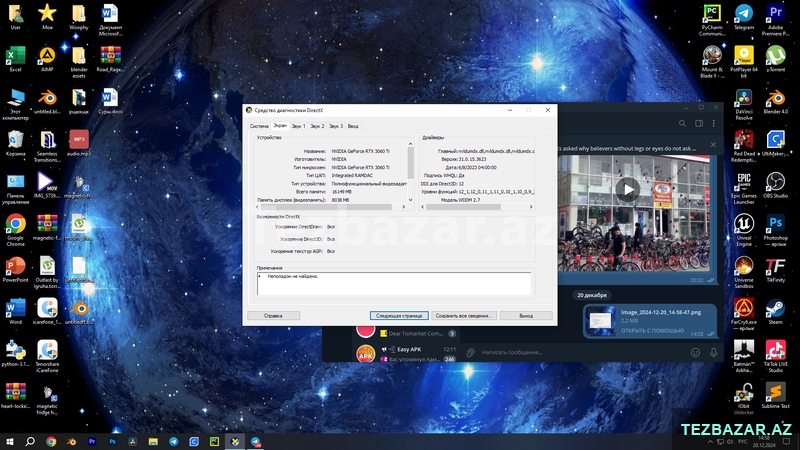This screenshot has width=800, height=450.
Task: Open the Excel desktop shortcut
Action: click(15, 59)
